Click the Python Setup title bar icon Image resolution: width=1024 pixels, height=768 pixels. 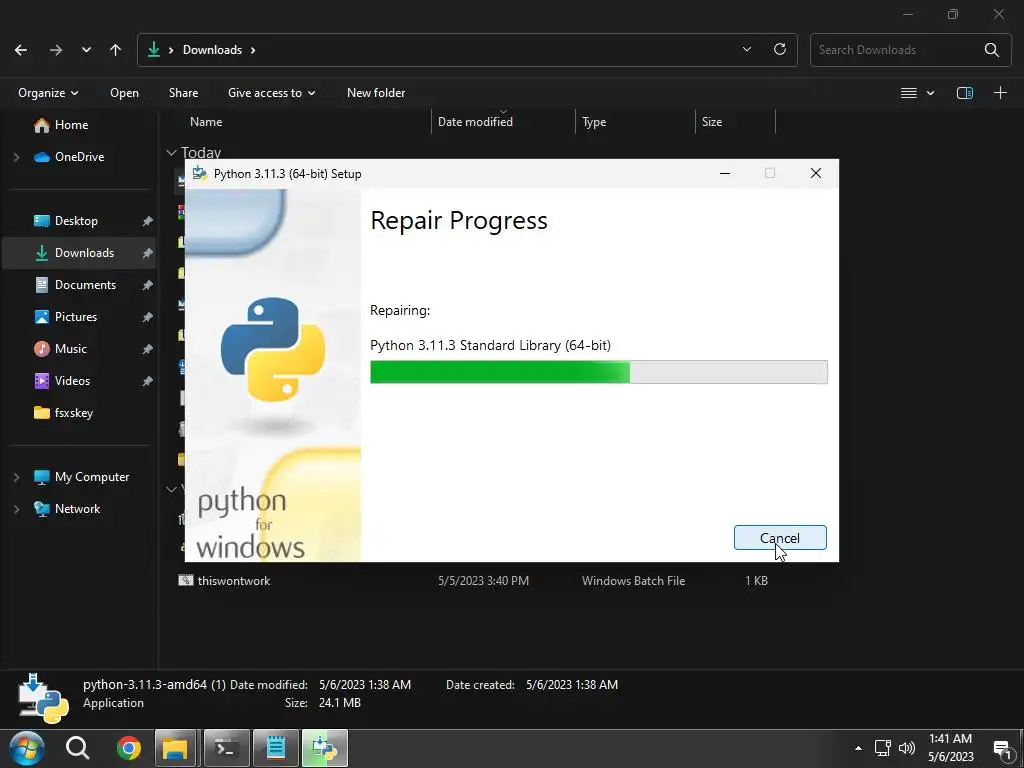click(x=200, y=173)
